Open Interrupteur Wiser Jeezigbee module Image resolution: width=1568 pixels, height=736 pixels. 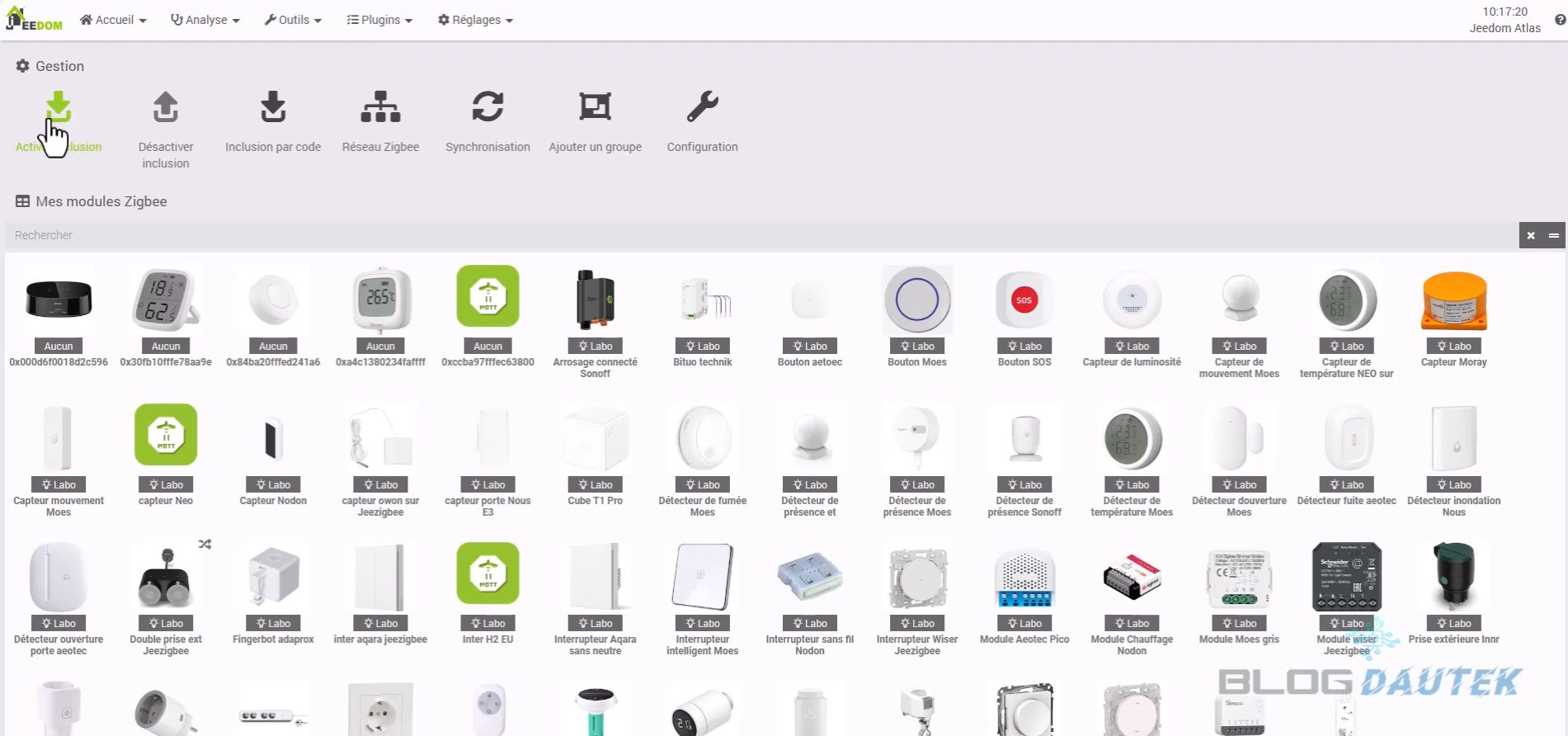[917, 599]
